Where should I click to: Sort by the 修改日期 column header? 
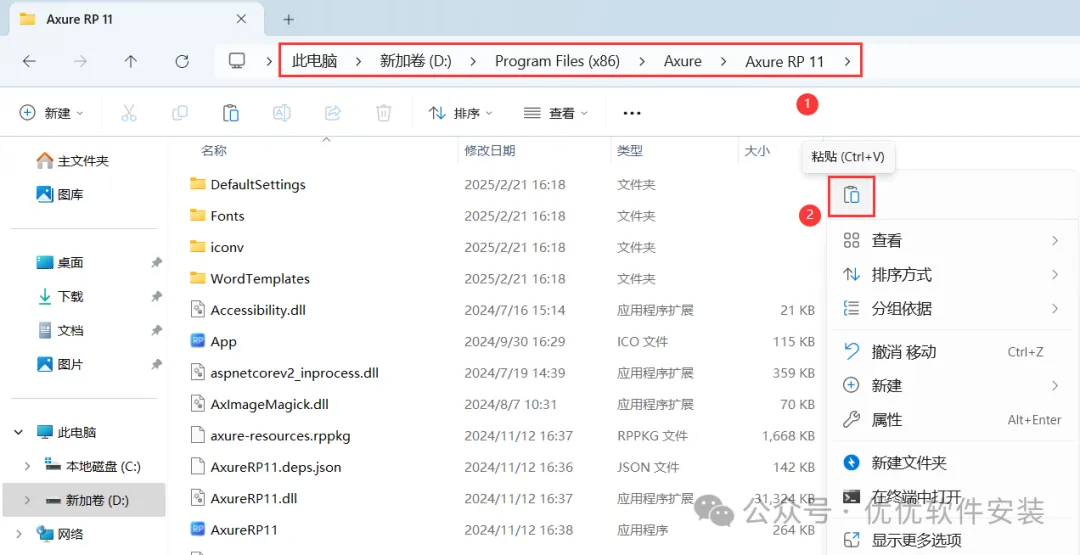tap(490, 150)
